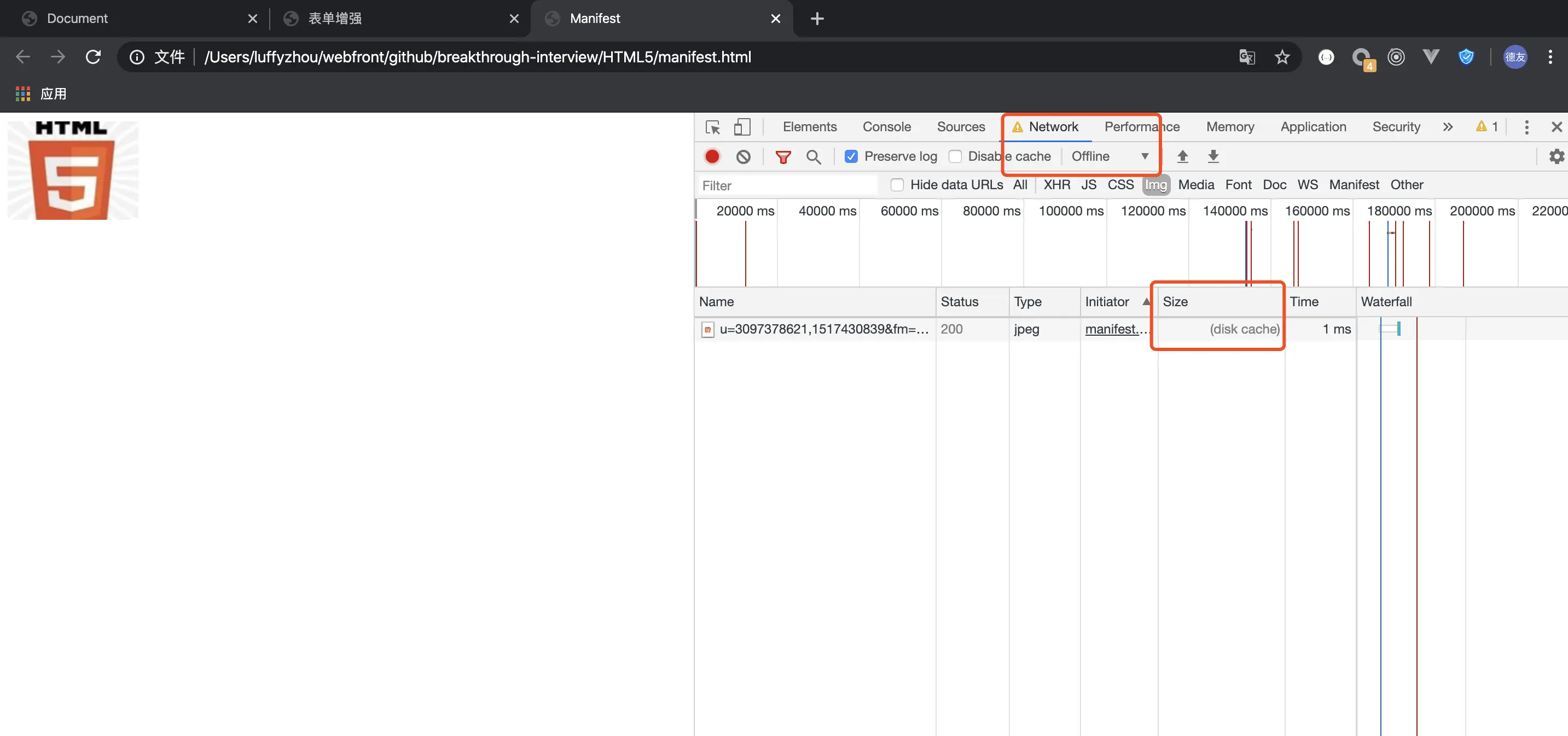Open network settings gear icon
This screenshot has width=1568, height=736.
click(x=1556, y=157)
